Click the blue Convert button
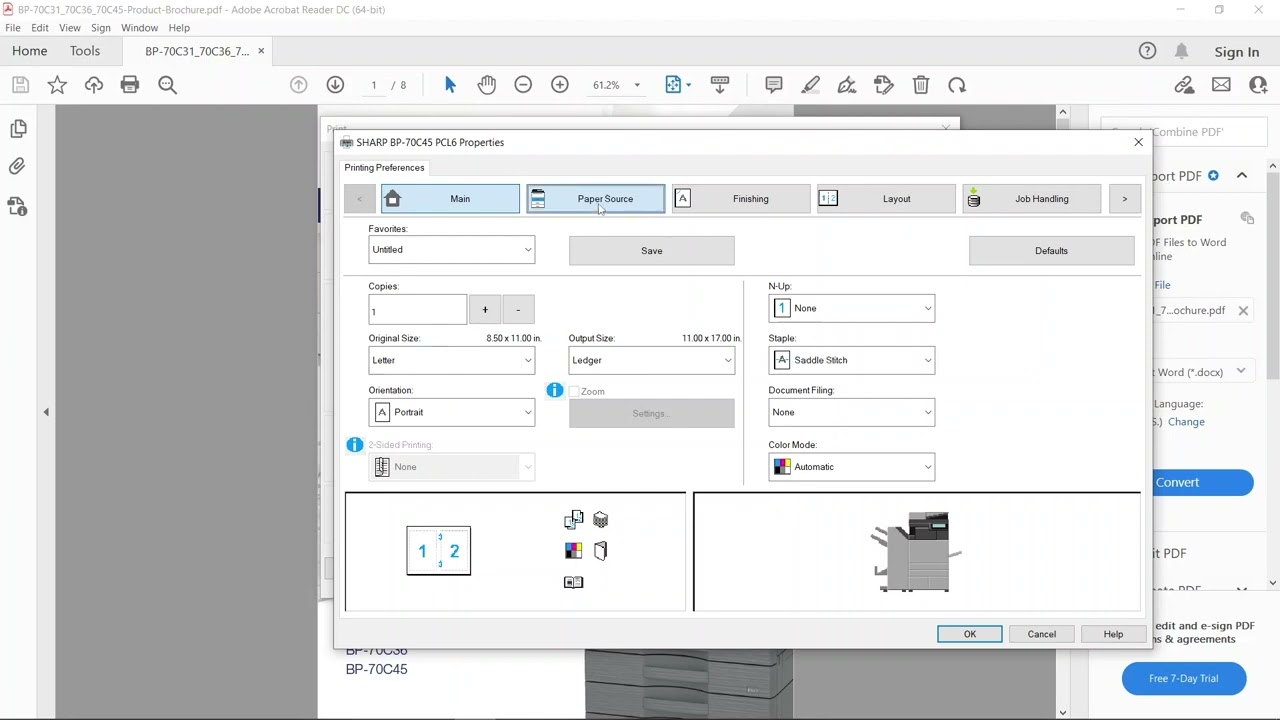The height and width of the screenshot is (720, 1280). coord(1202,482)
